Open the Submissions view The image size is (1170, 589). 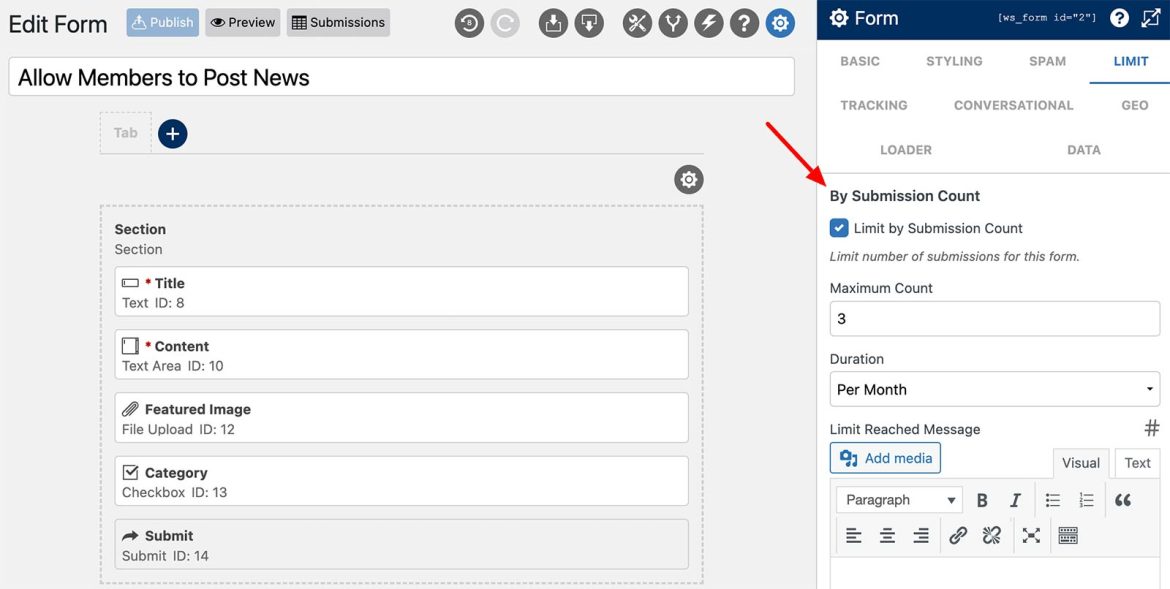338,22
